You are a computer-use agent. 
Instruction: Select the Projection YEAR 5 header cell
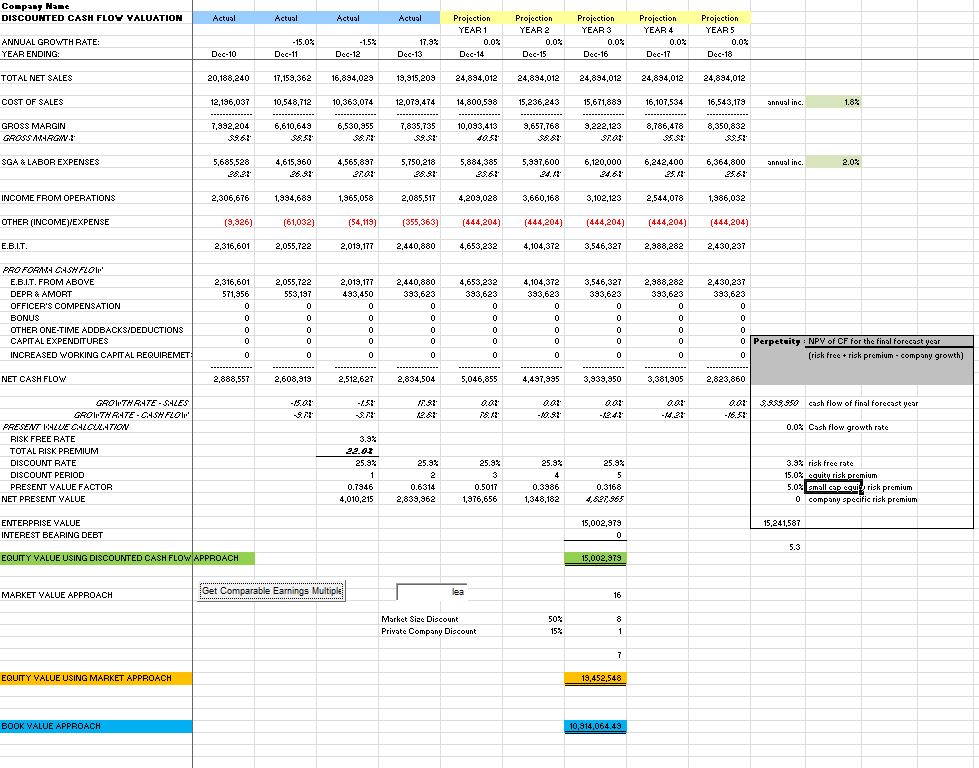(x=720, y=24)
